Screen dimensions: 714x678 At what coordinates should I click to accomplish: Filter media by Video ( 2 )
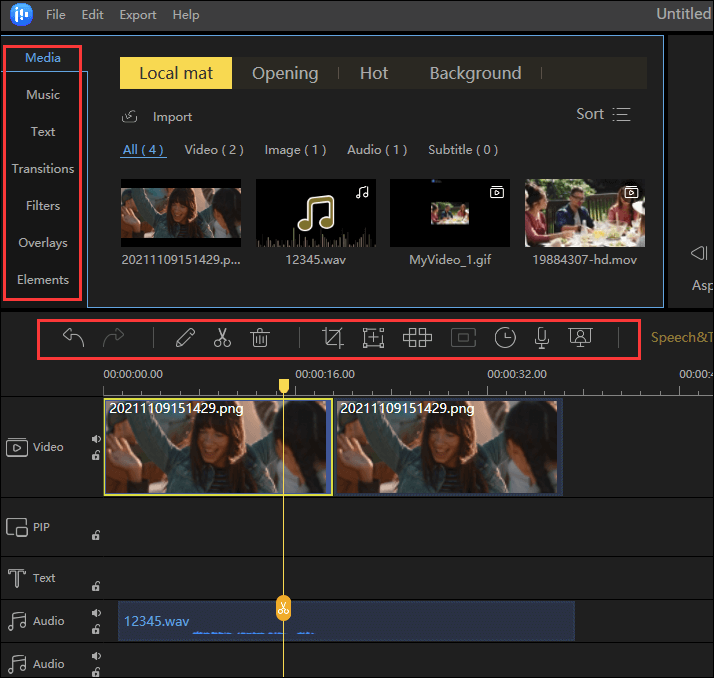click(214, 150)
